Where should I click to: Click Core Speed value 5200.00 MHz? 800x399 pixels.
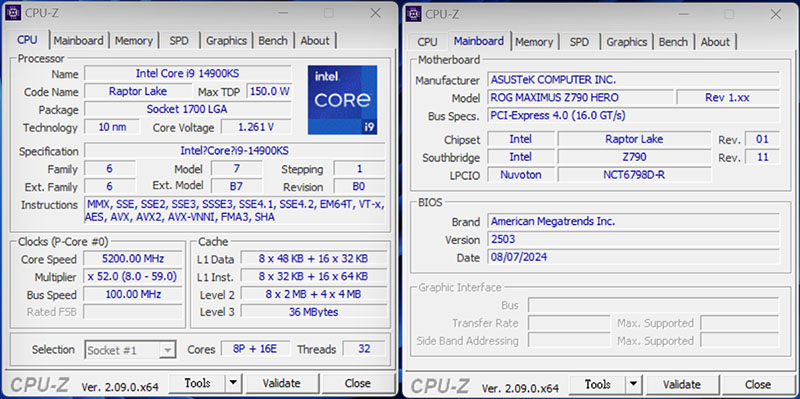133,259
